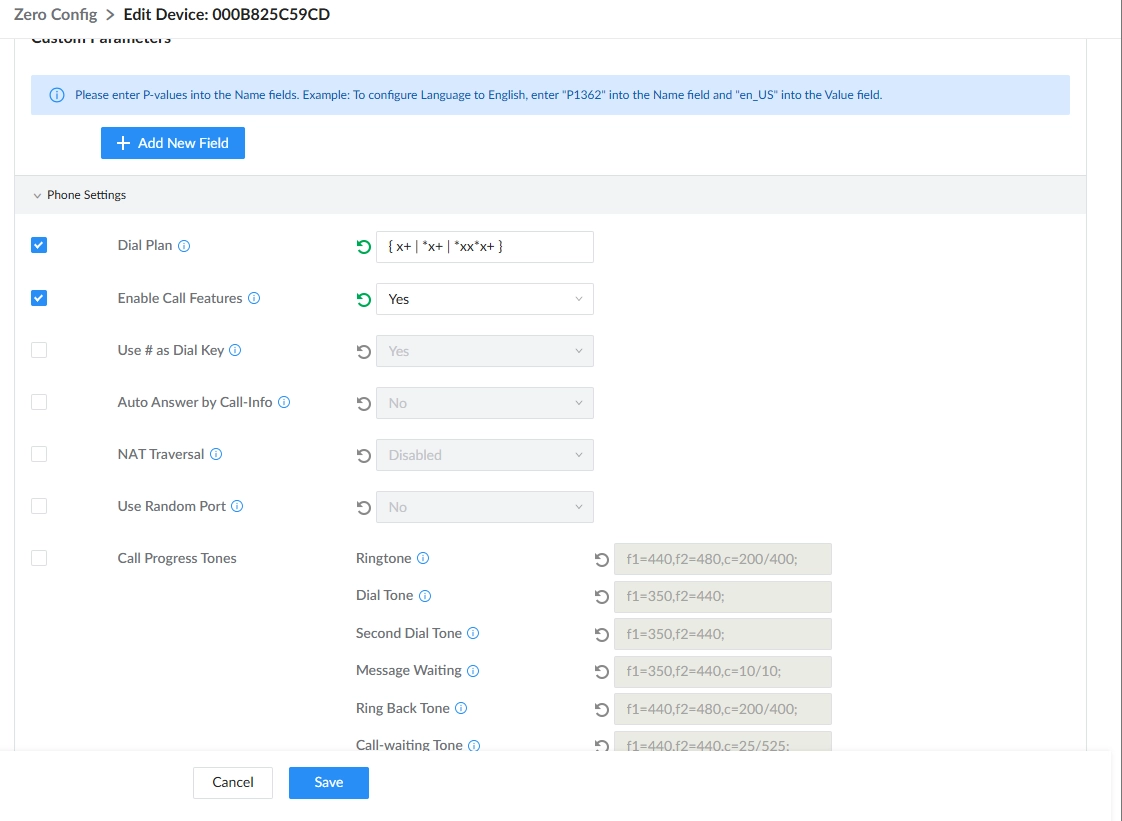
Task: Reset Enable Call Features to default
Action: pyautogui.click(x=364, y=299)
